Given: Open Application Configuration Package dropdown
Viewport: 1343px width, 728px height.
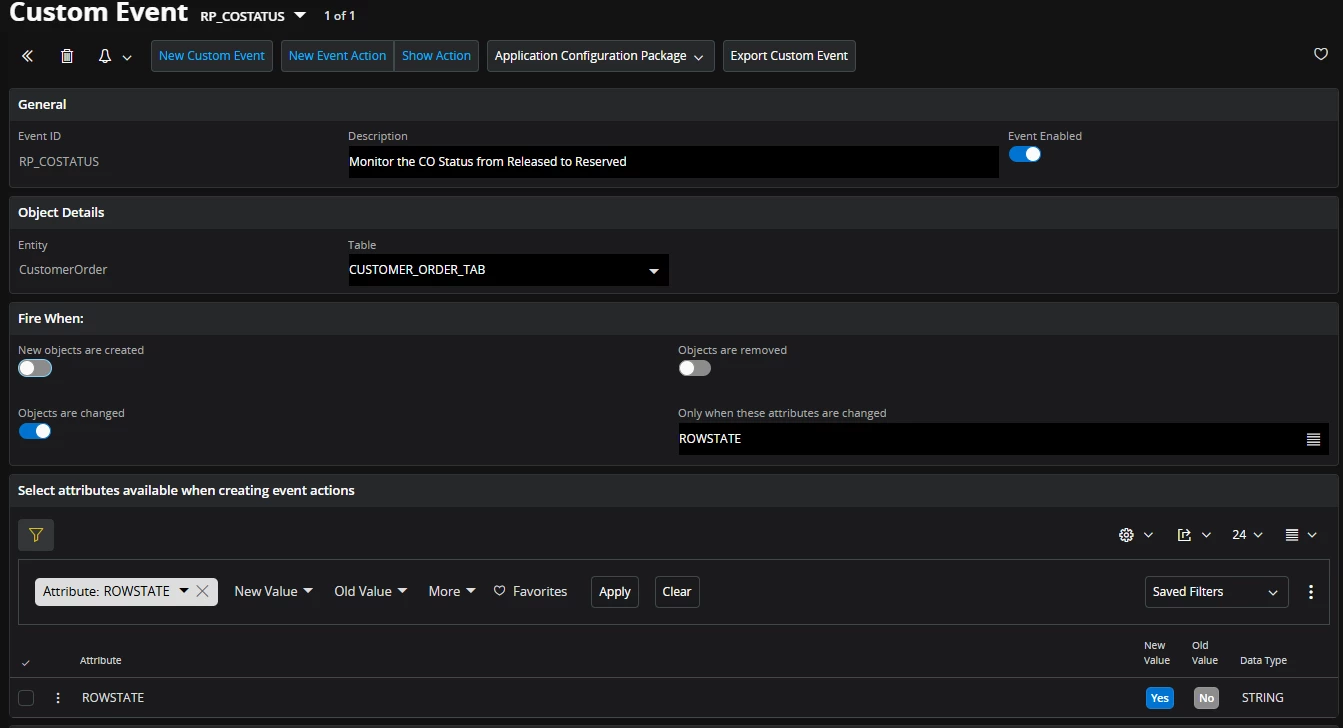Looking at the screenshot, I should [600, 56].
